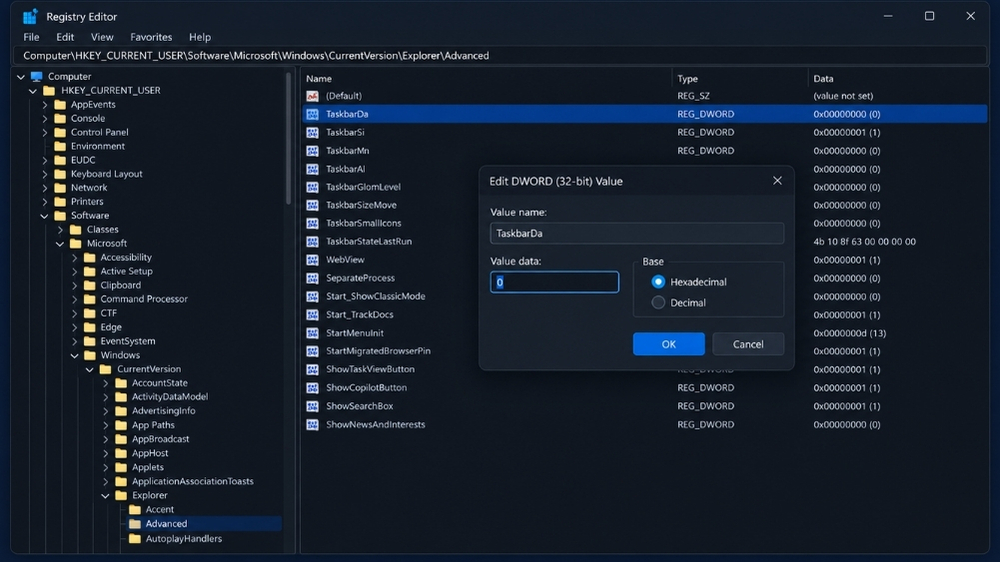Expand the App Paths key
This screenshot has height=562, width=1000.
105,425
